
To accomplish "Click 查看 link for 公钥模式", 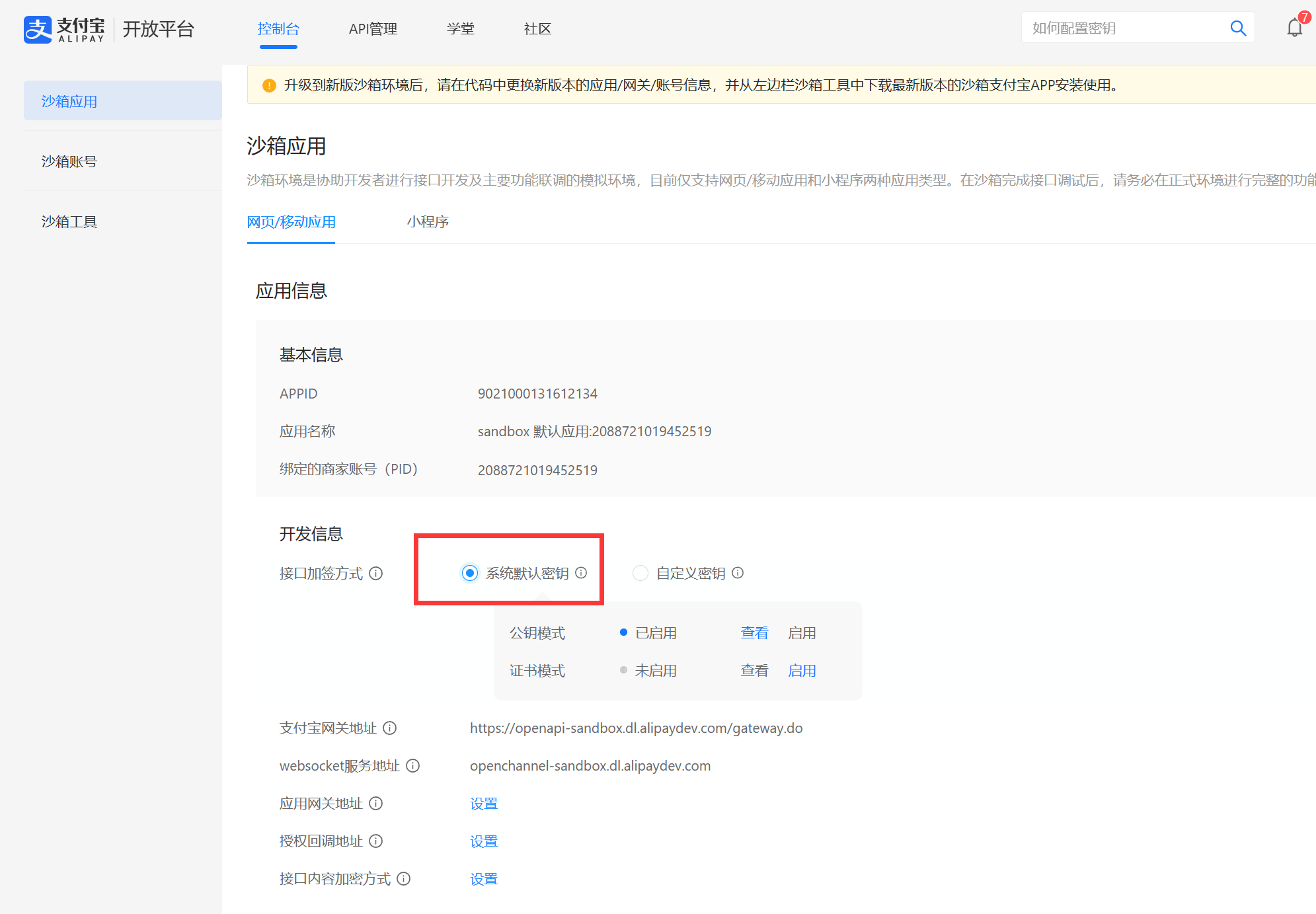I will pos(754,632).
